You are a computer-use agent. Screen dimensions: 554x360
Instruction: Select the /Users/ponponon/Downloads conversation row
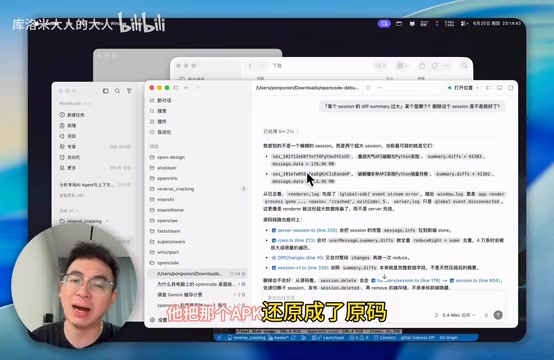pos(198,274)
